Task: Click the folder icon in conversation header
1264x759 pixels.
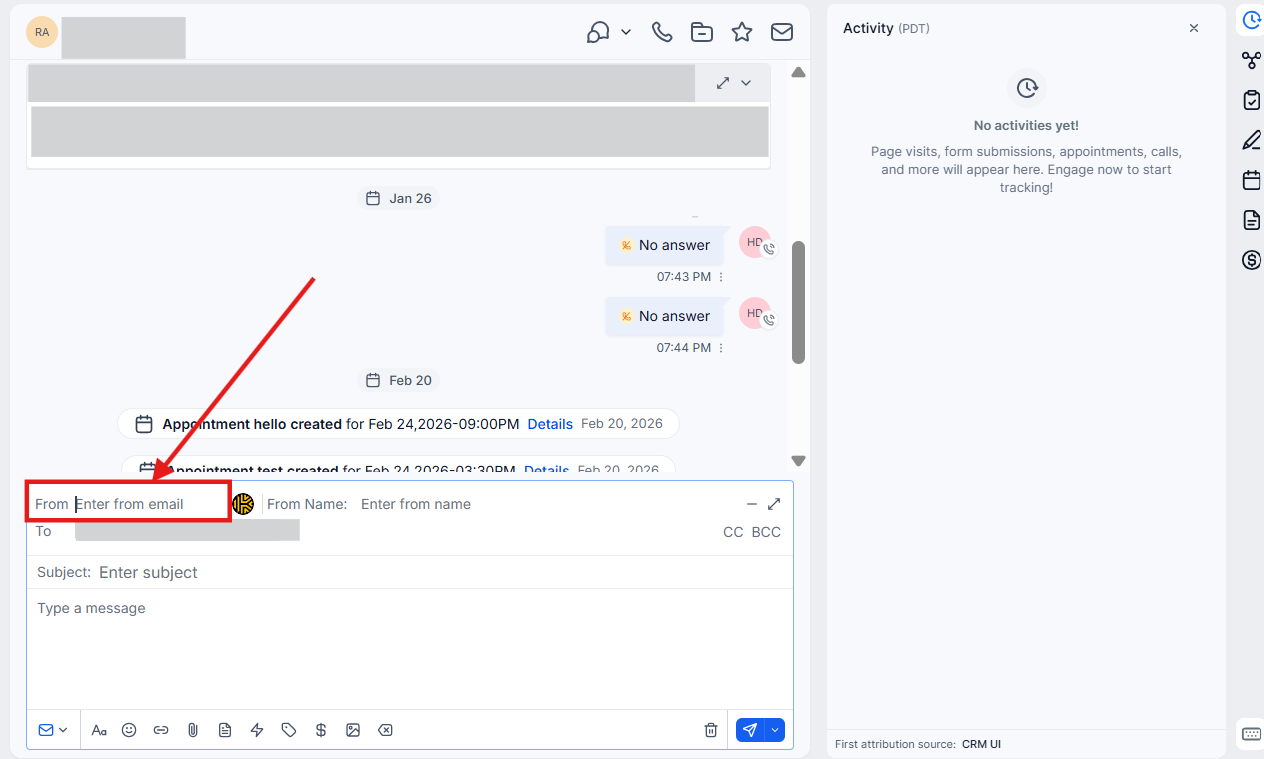Action: point(702,32)
